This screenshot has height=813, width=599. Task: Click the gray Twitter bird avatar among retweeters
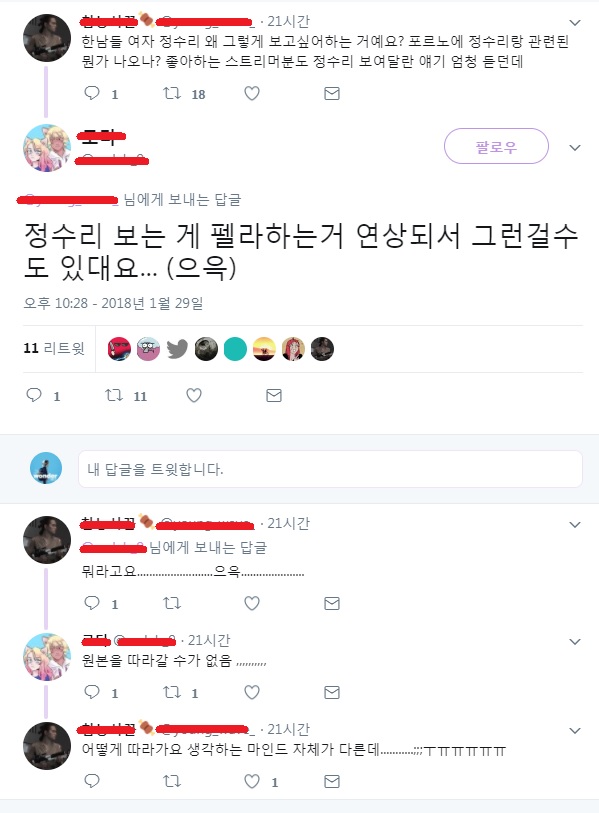coord(177,349)
